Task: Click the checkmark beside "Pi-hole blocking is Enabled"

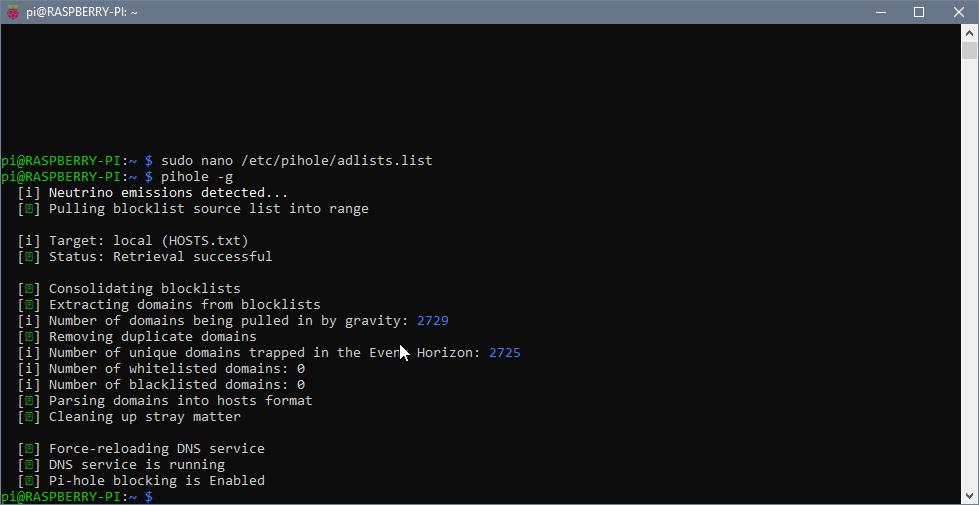Action: tap(29, 481)
